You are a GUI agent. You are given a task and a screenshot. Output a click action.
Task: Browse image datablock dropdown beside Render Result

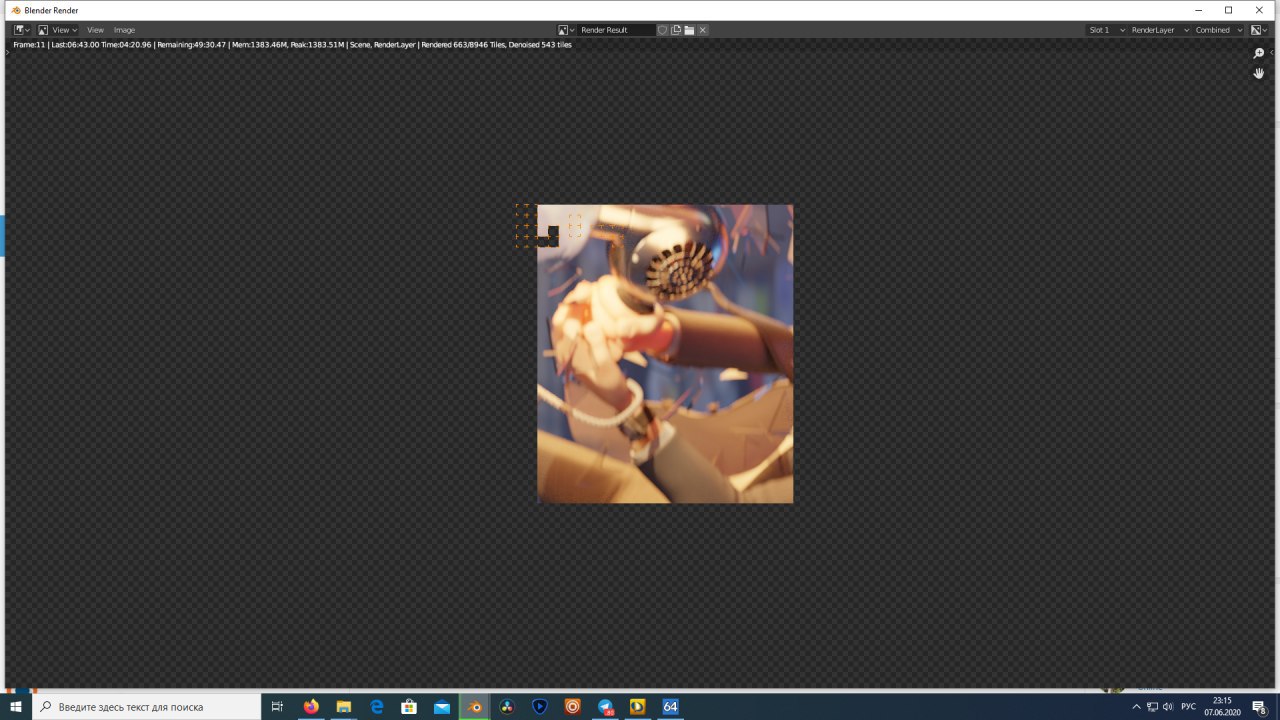pyautogui.click(x=567, y=30)
